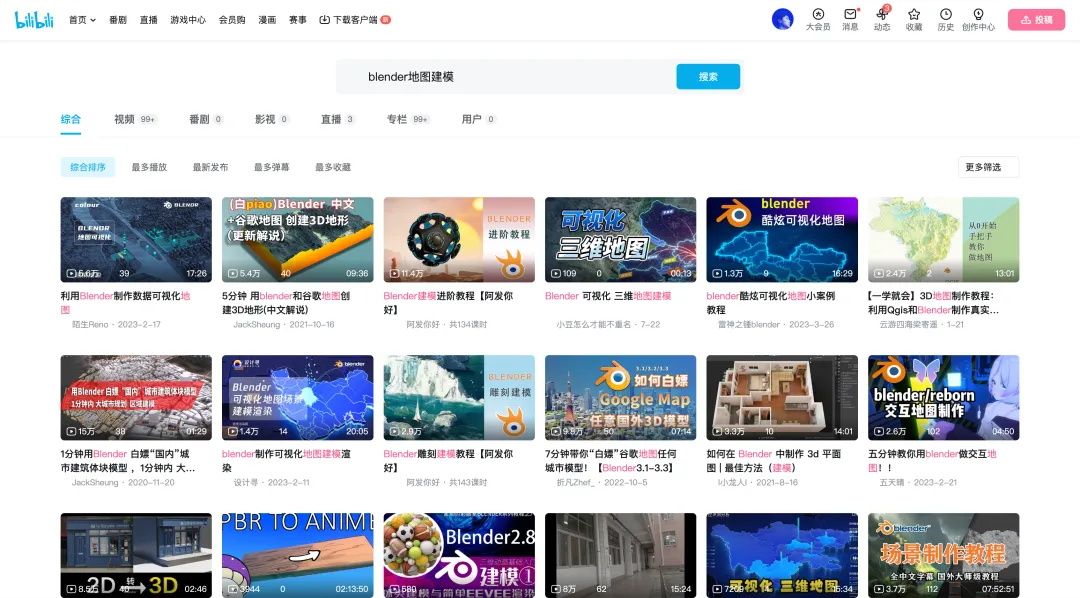Open the 3D地图制作教程 Qgis thumbnail
This screenshot has width=1080, height=598.
pos(944,239)
